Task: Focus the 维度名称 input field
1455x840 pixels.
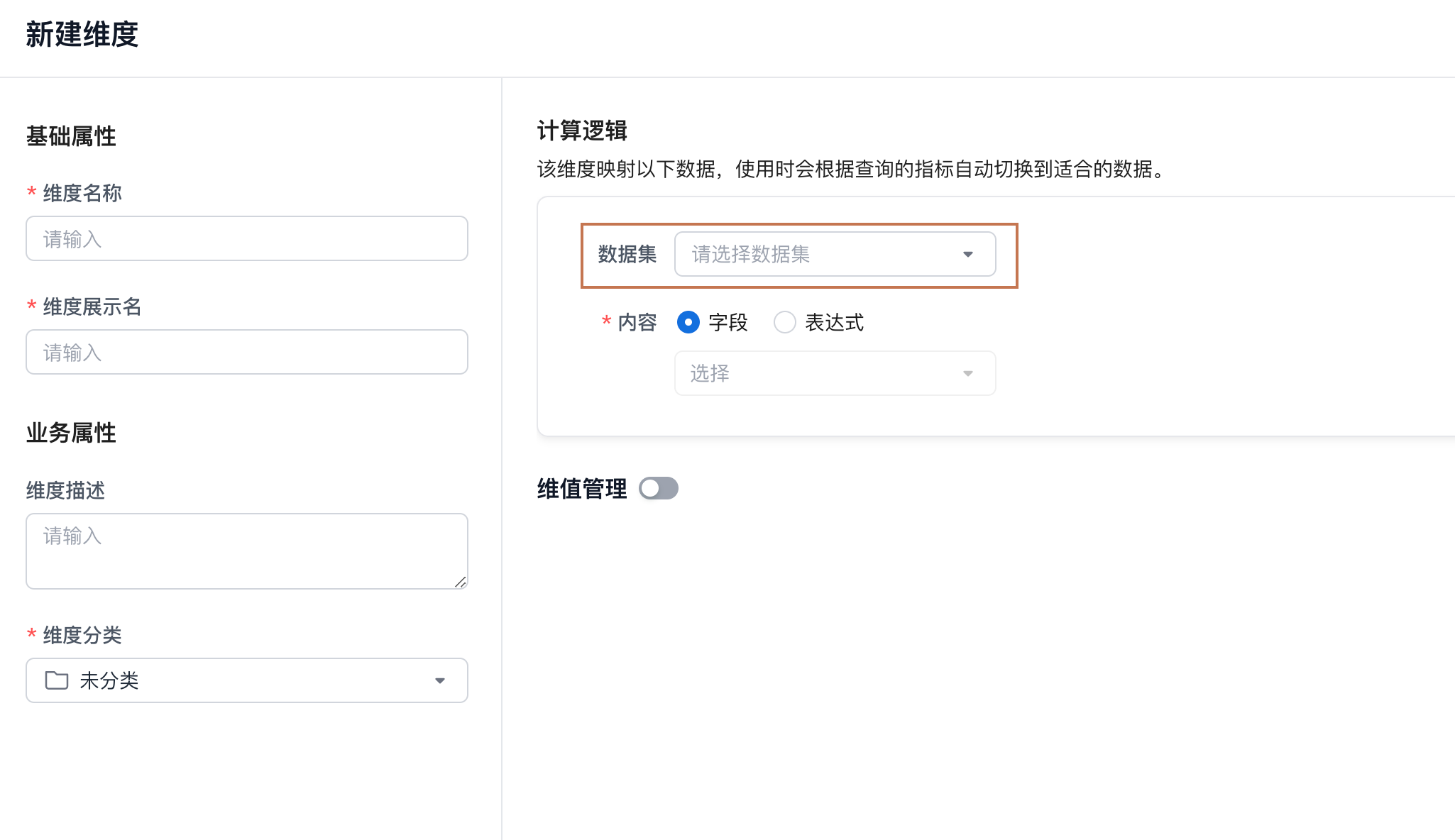Action: [x=246, y=238]
